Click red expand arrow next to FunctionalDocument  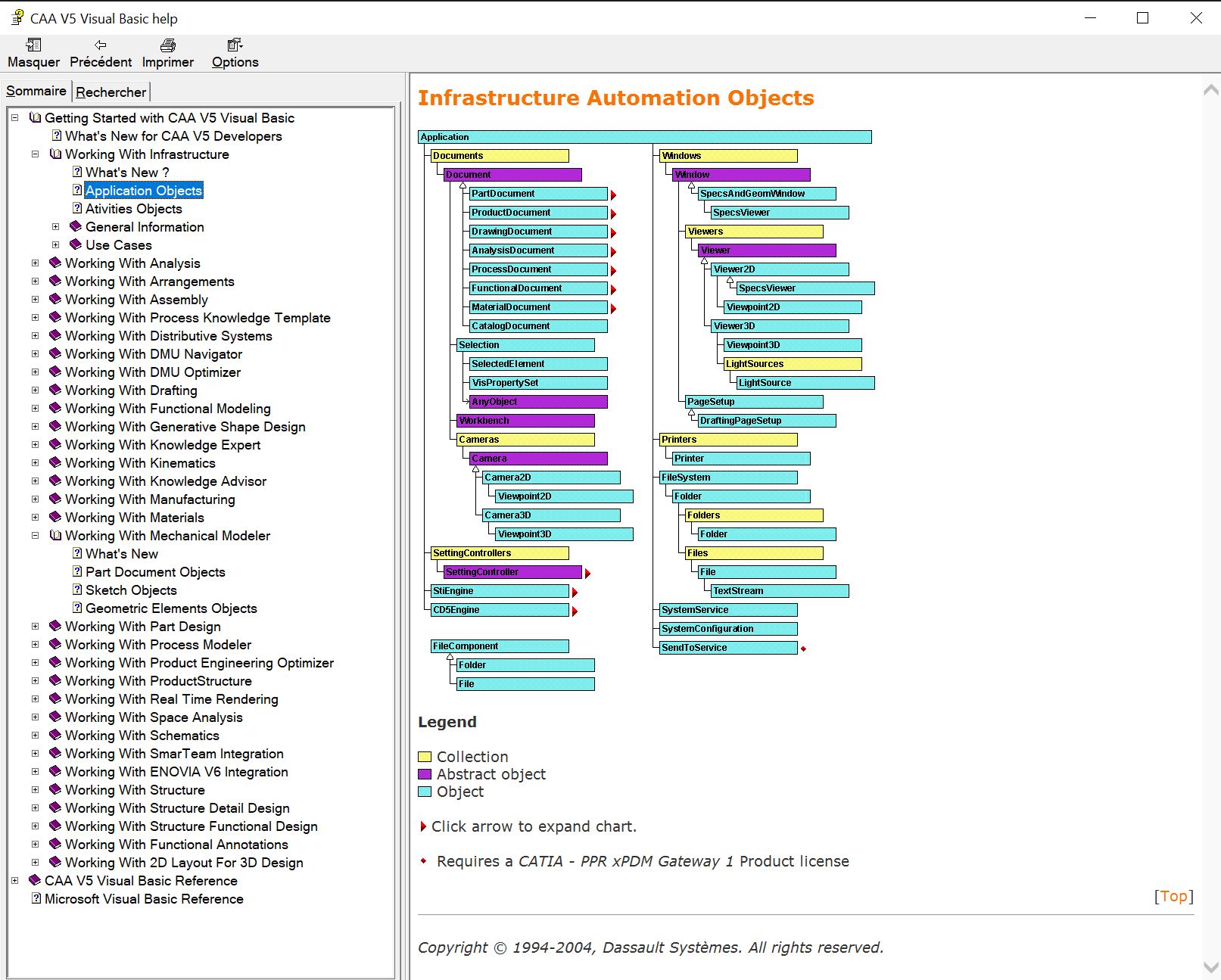tap(613, 290)
